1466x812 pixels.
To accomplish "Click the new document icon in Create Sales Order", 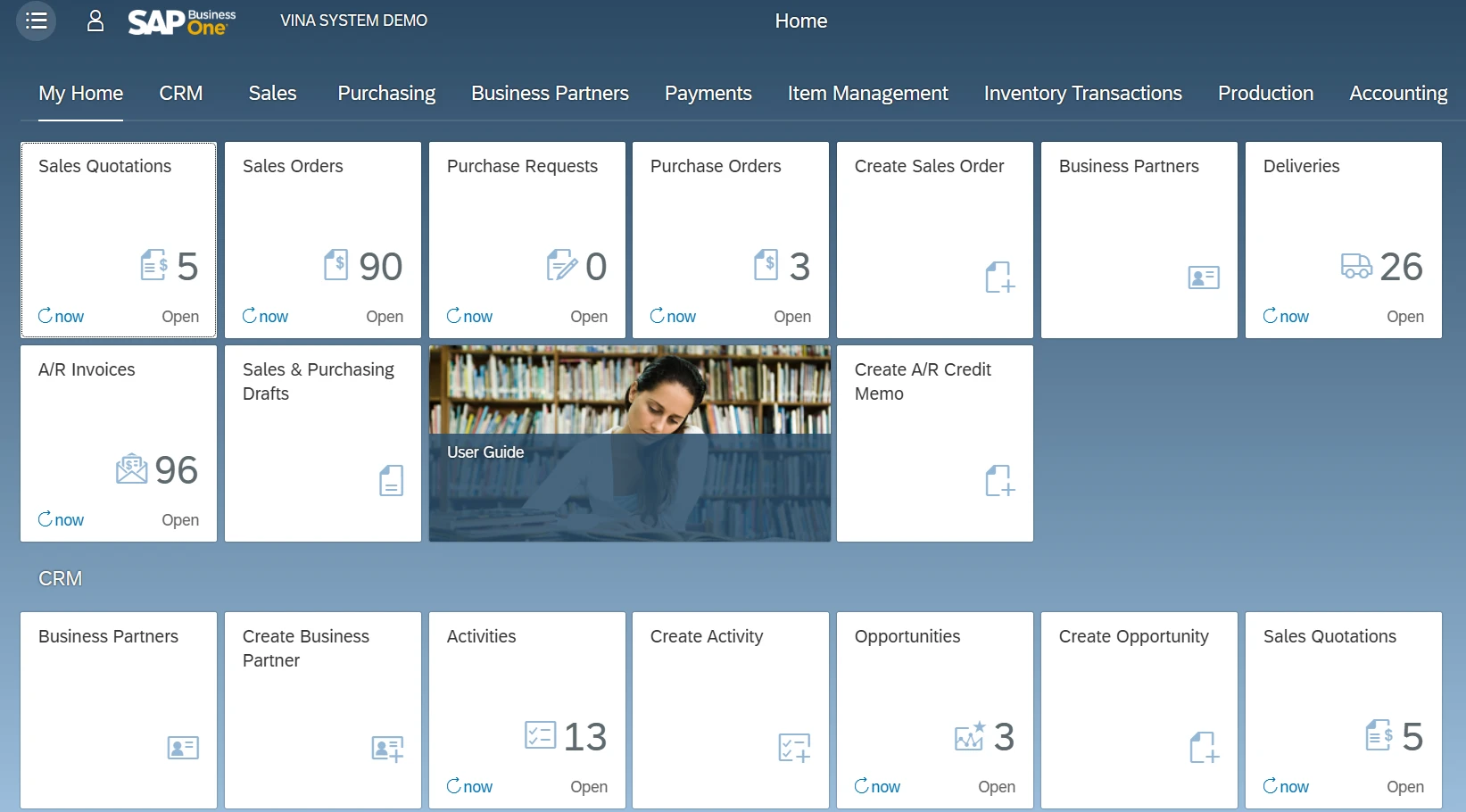I will tap(999, 277).
